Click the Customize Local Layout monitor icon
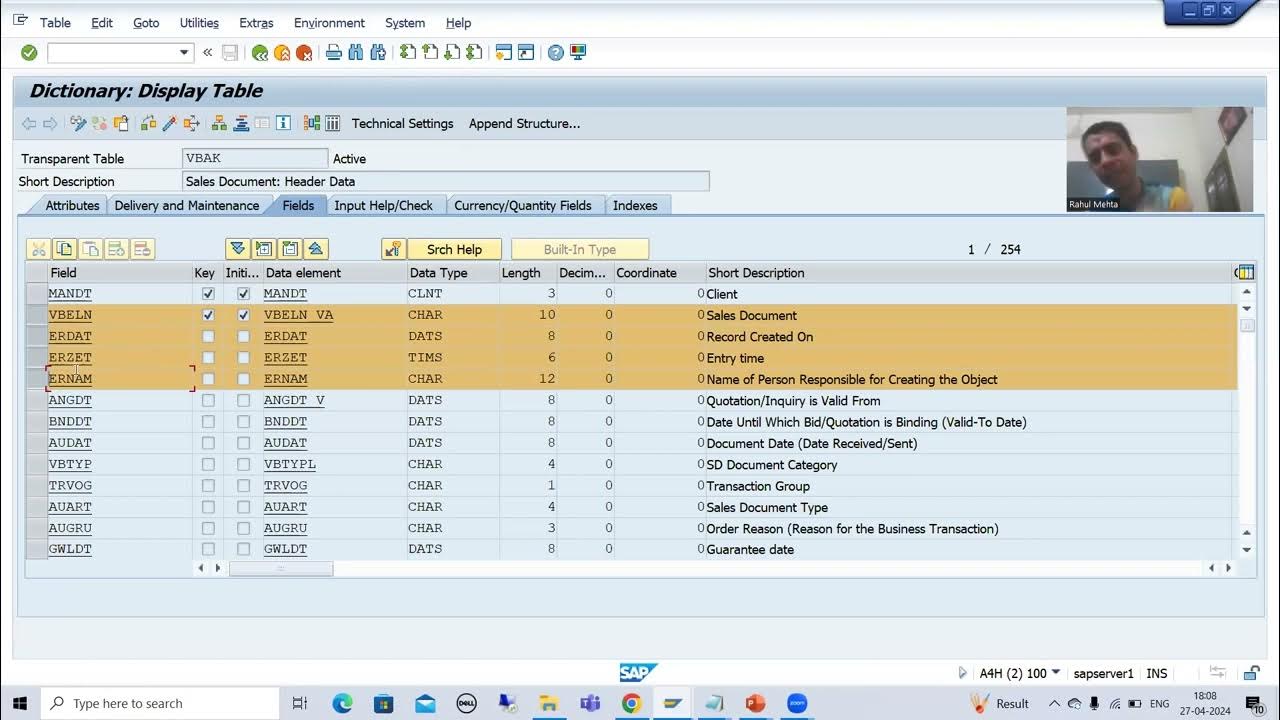Image resolution: width=1280 pixels, height=720 pixels. (x=578, y=52)
